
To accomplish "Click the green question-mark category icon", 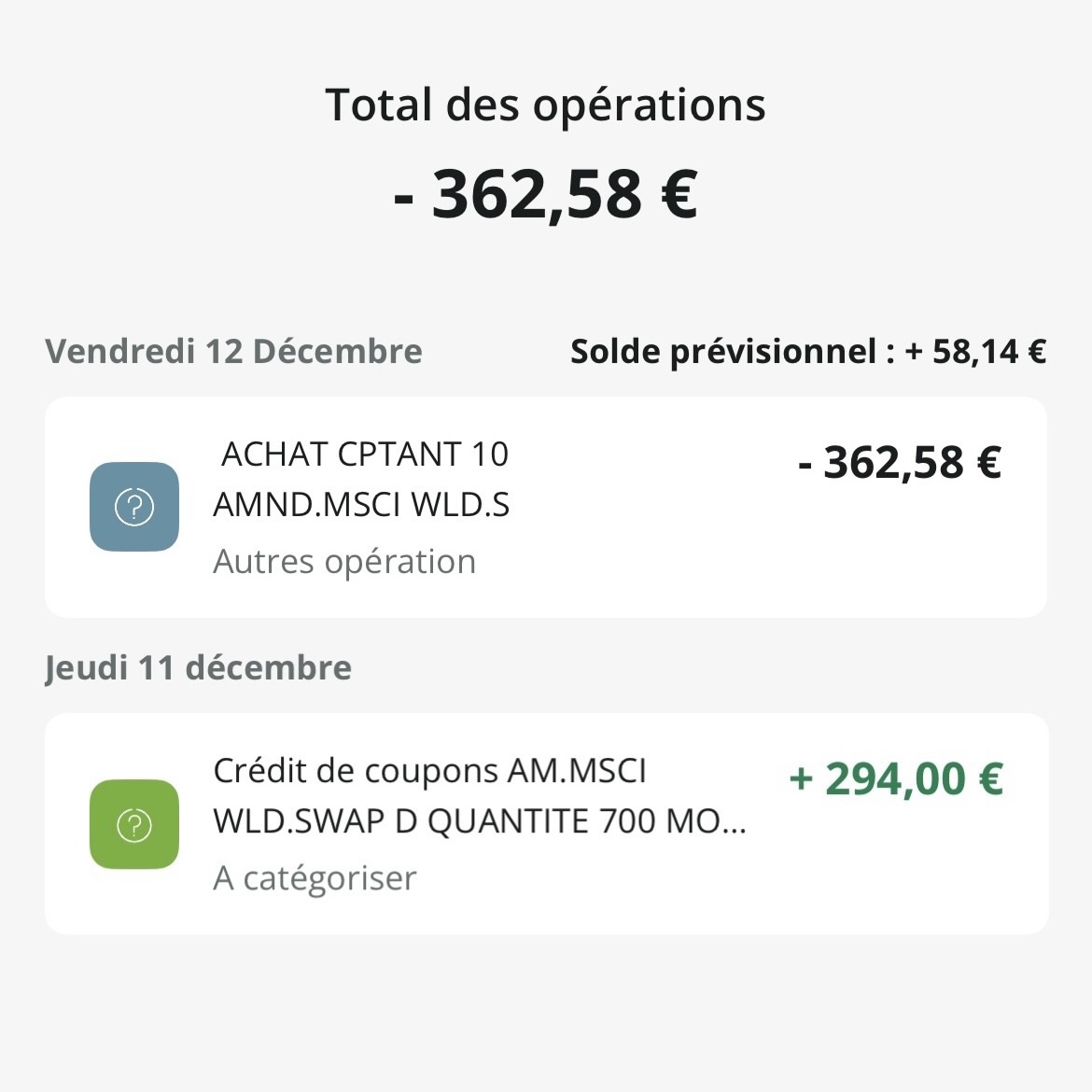I will pyautogui.click(x=134, y=824).
